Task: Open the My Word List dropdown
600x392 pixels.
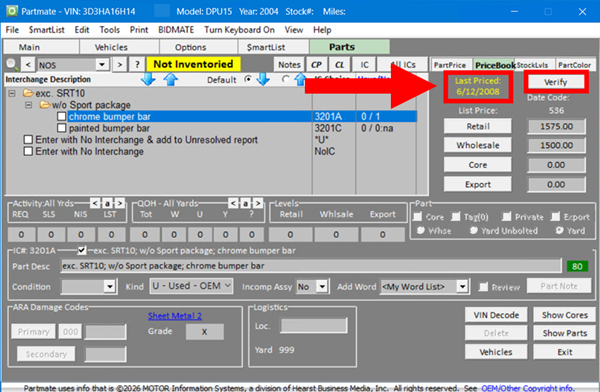Action: pyautogui.click(x=462, y=286)
